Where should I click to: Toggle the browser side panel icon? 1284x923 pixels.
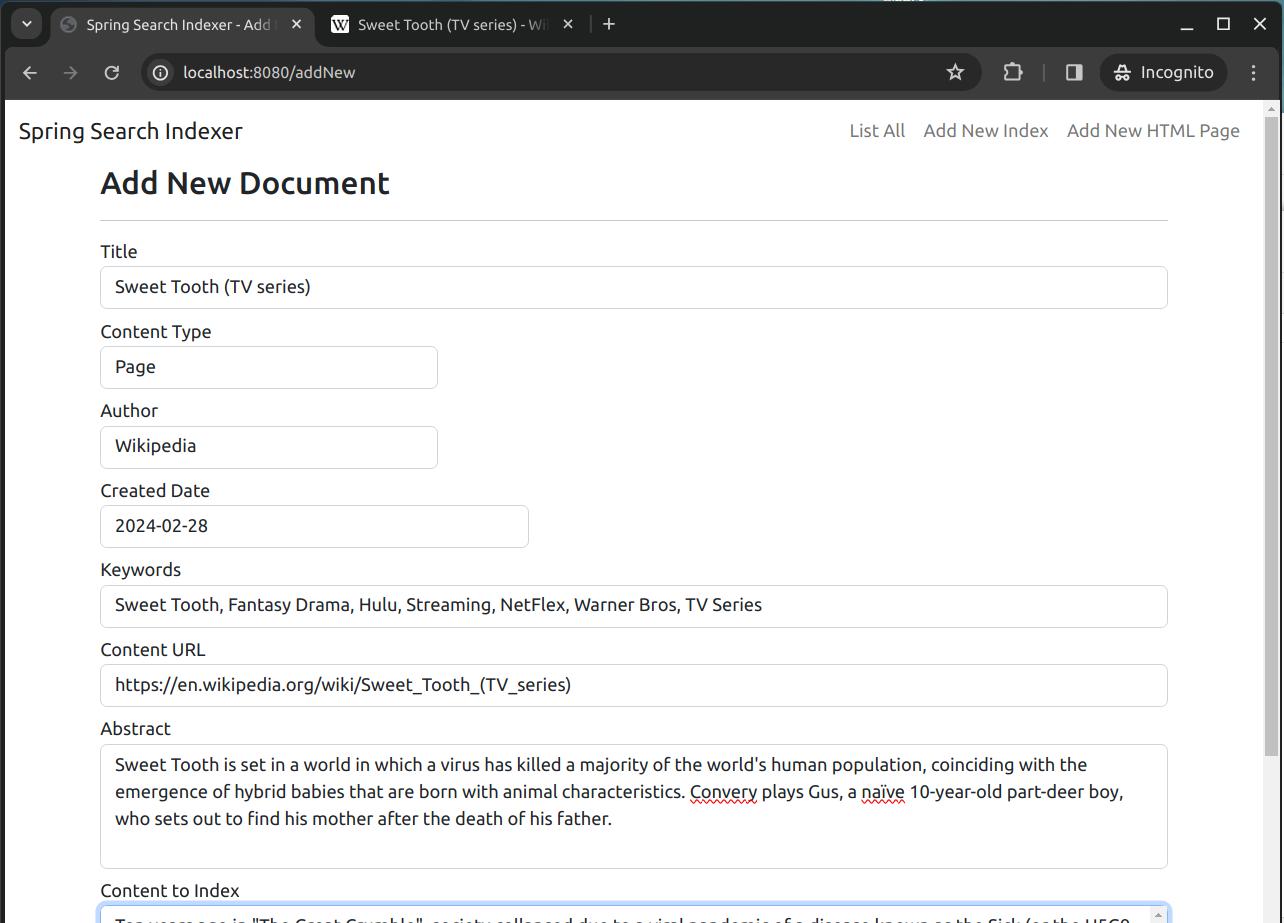tap(1074, 72)
